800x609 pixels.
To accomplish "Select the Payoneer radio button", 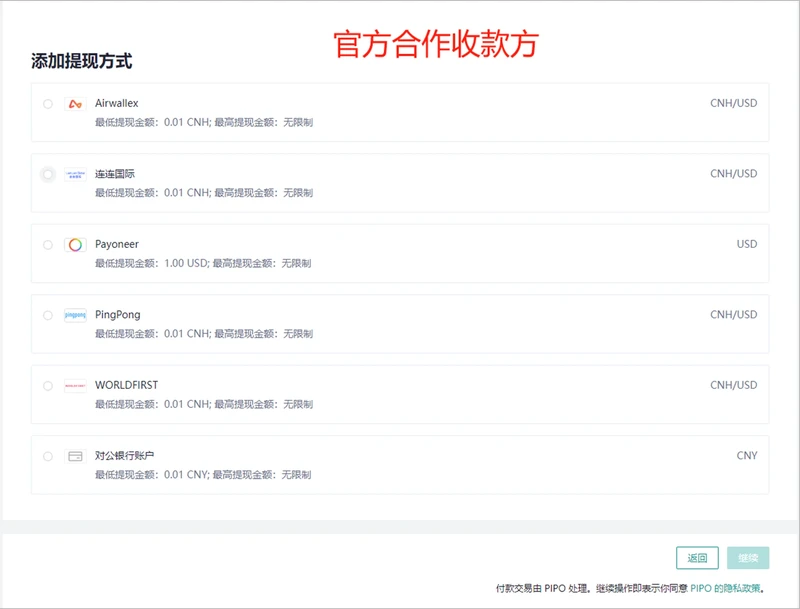I will pos(48,245).
